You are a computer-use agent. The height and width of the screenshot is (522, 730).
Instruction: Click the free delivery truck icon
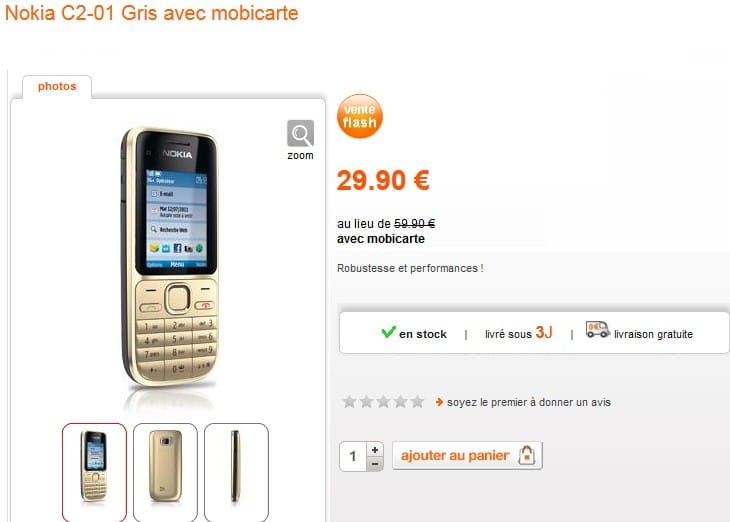coord(597,329)
